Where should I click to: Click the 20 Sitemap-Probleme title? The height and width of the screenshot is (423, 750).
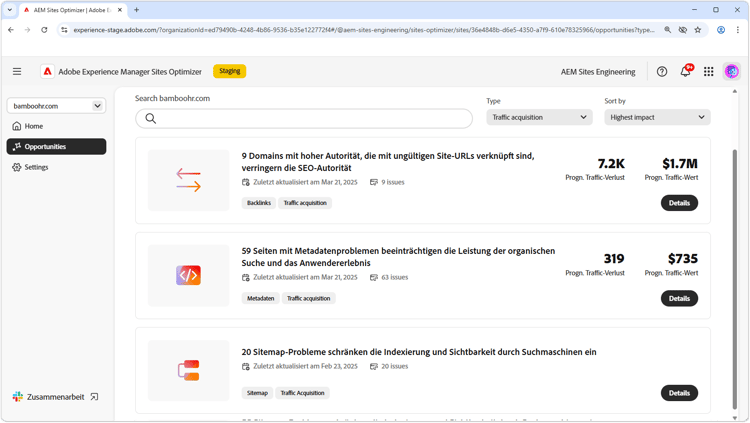pos(419,352)
